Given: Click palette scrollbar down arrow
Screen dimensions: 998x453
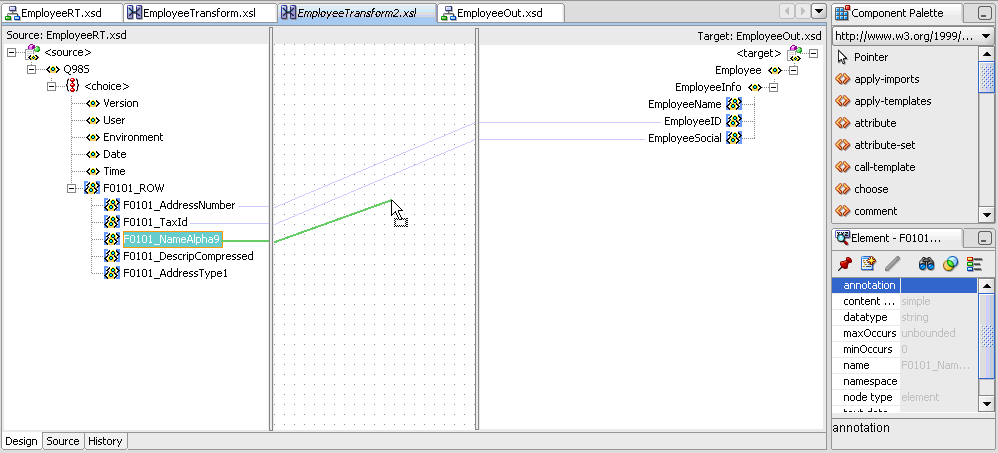Looking at the screenshot, I should 986,214.
